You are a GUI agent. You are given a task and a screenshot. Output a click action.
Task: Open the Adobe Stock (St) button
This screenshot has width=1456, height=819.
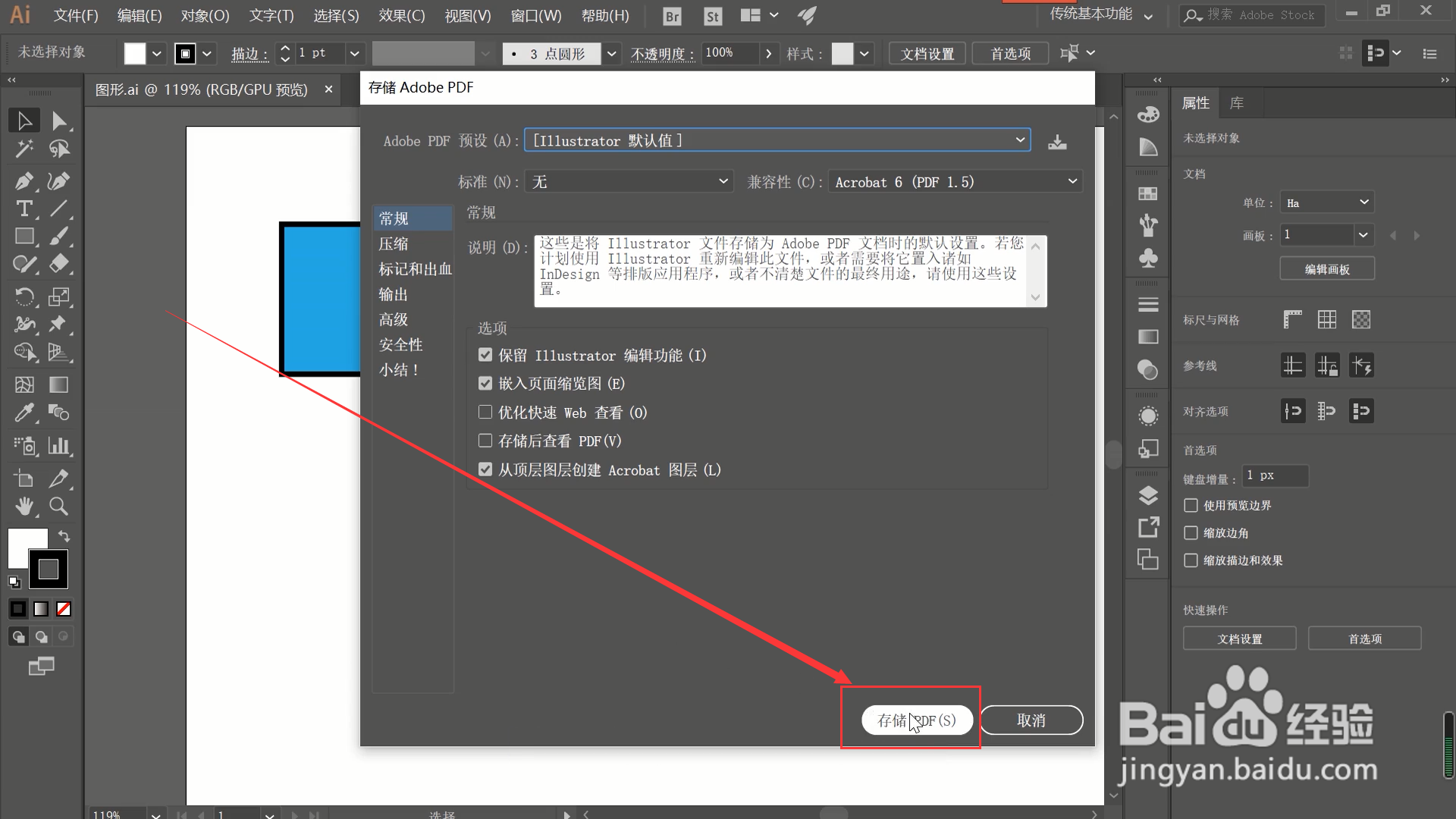(713, 16)
